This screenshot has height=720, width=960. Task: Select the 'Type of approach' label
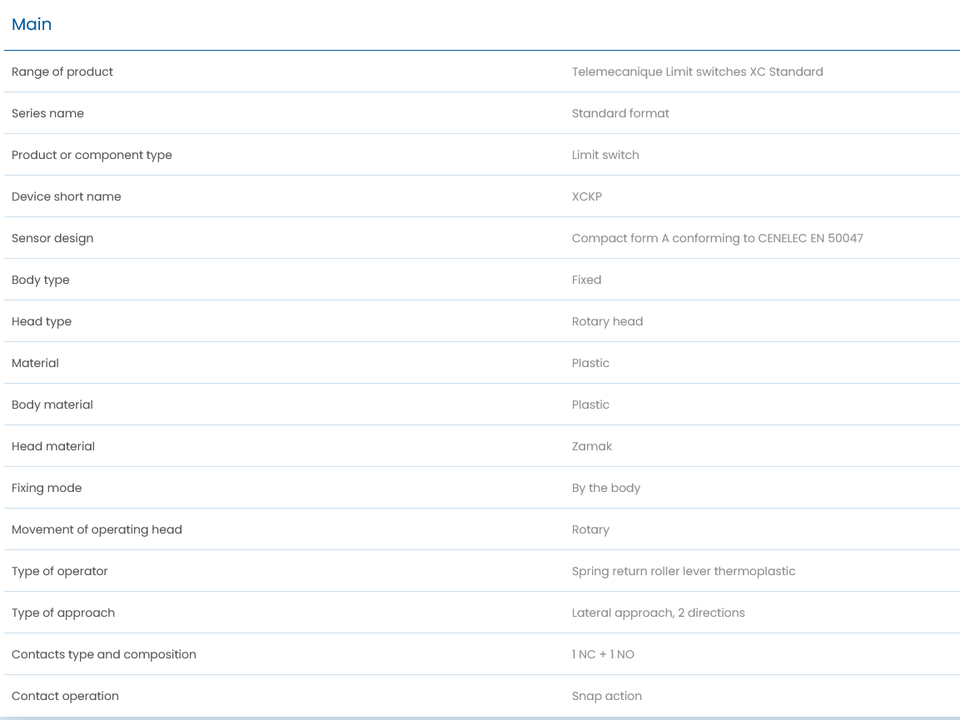[63, 613]
